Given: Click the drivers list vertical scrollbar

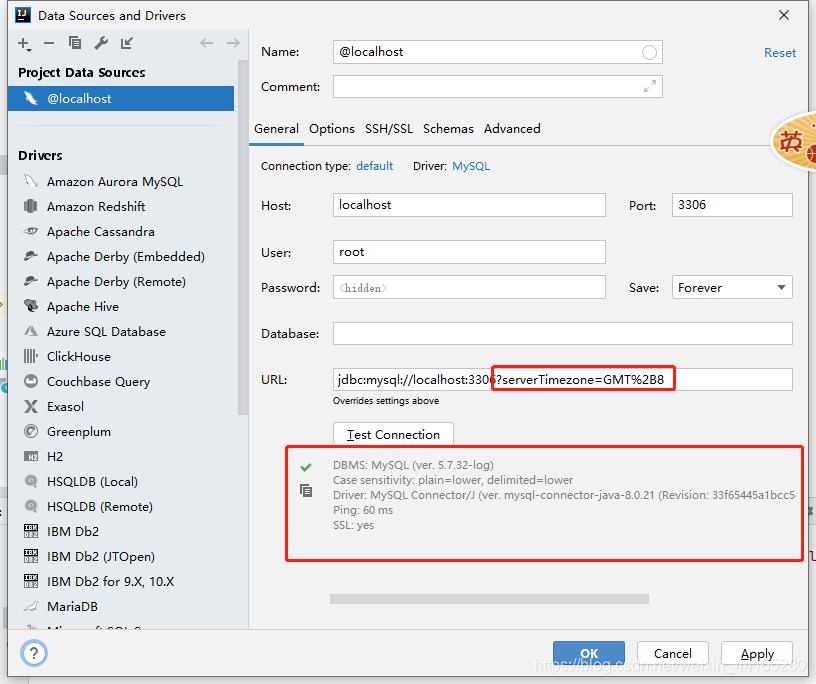Looking at the screenshot, I should coord(243,237).
